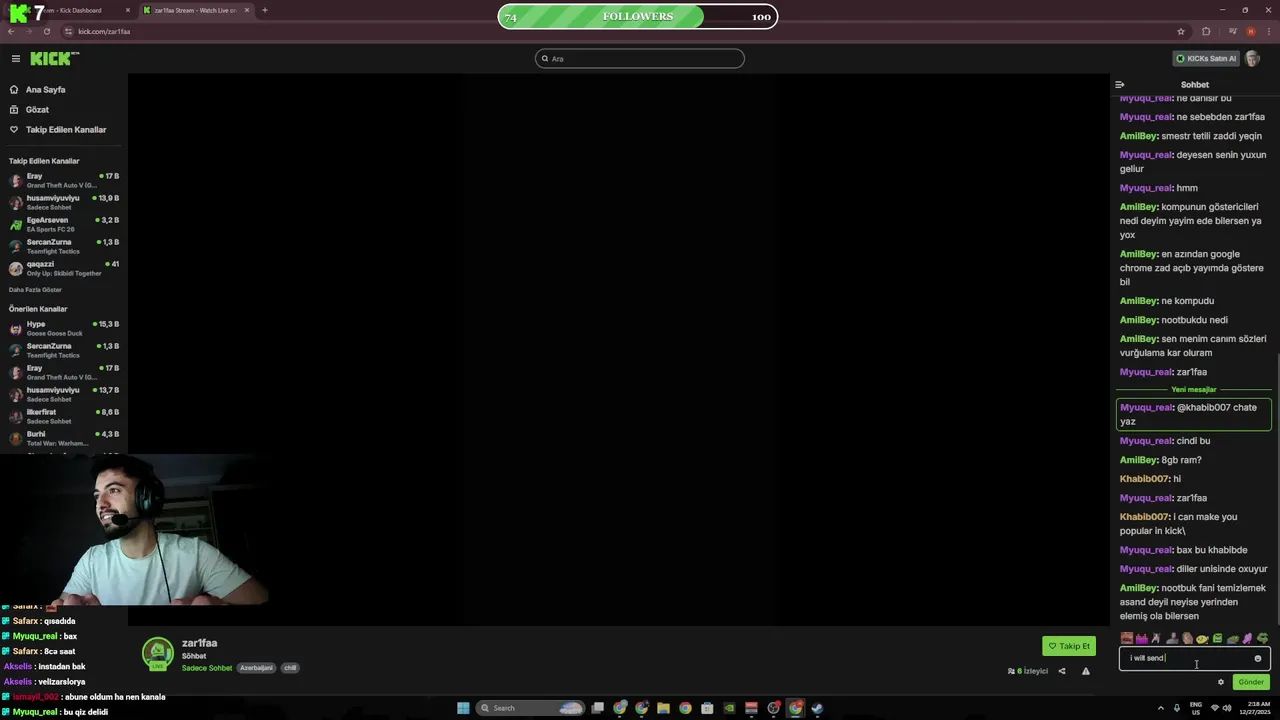Insert the first mustache-face emote
This screenshot has width=1280, height=720.
pos(1127,638)
